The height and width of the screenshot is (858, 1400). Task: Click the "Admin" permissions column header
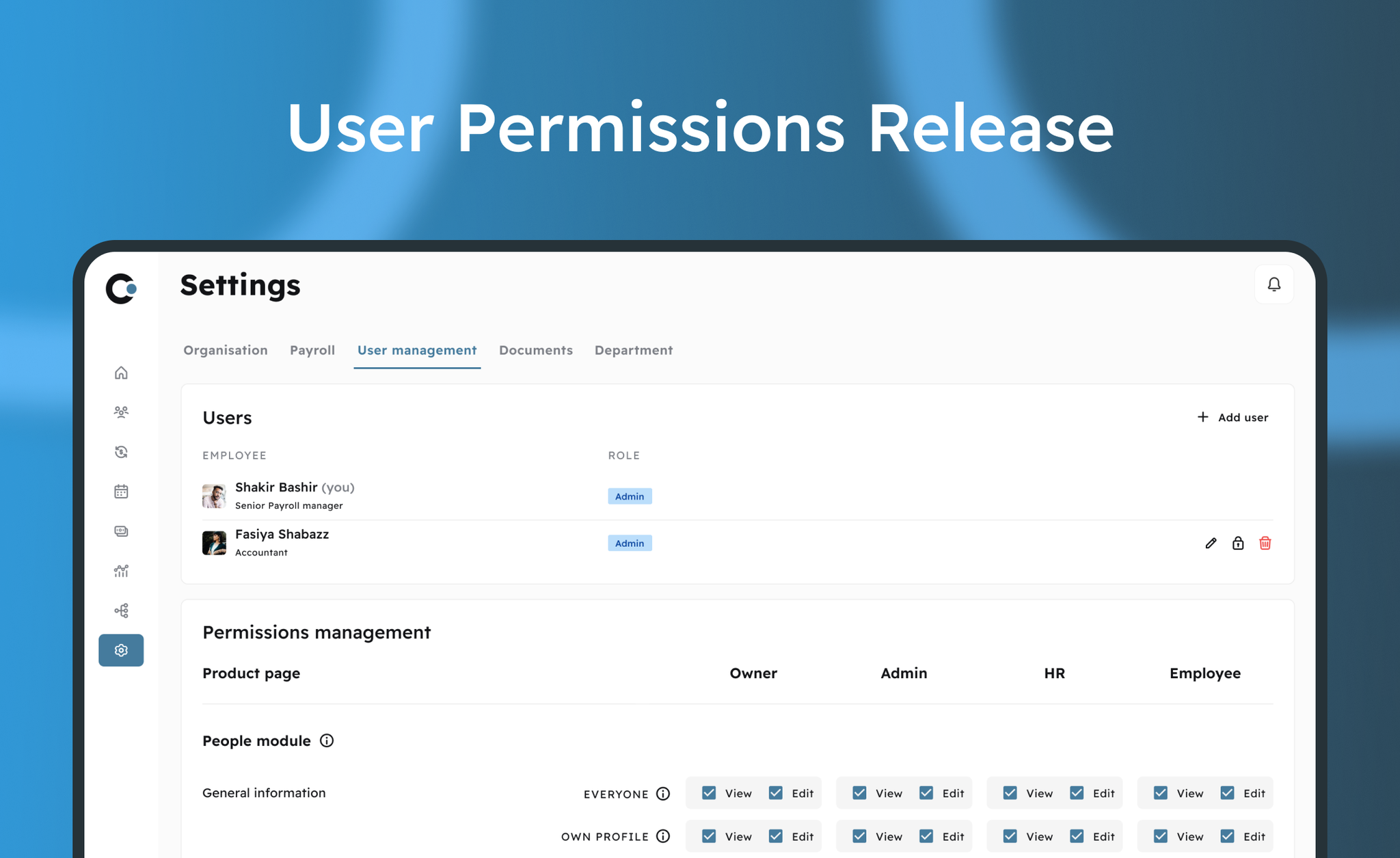tap(904, 673)
